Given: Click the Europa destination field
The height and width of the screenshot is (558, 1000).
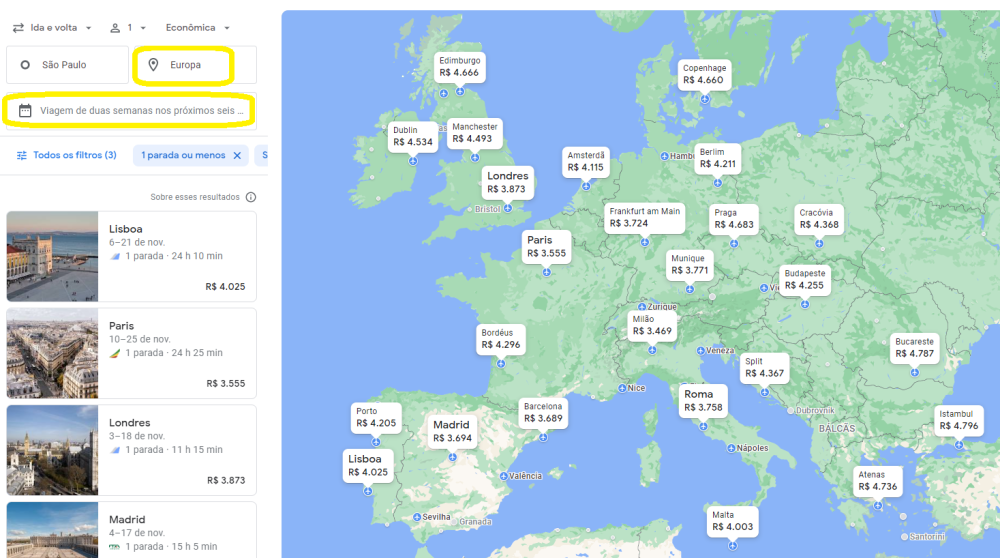Looking at the screenshot, I should pos(195,65).
